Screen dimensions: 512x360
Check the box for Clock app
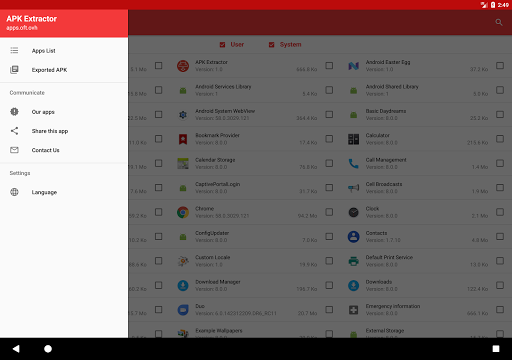point(500,212)
